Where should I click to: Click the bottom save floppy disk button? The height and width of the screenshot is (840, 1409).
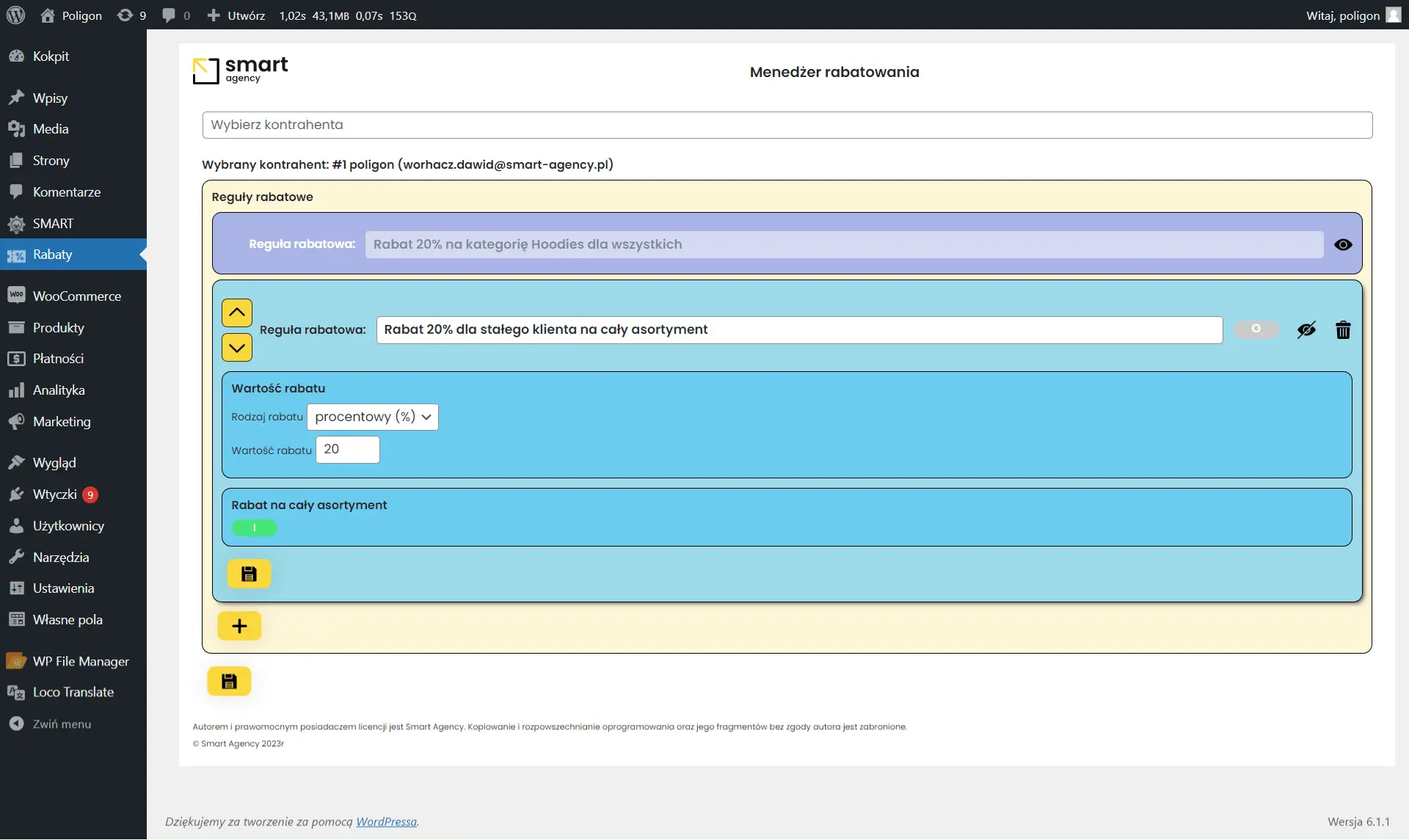tap(229, 682)
